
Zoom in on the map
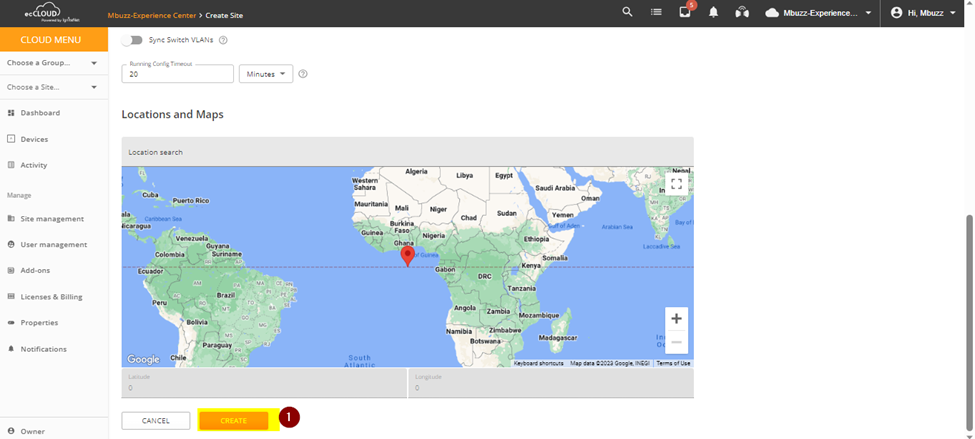pos(677,318)
